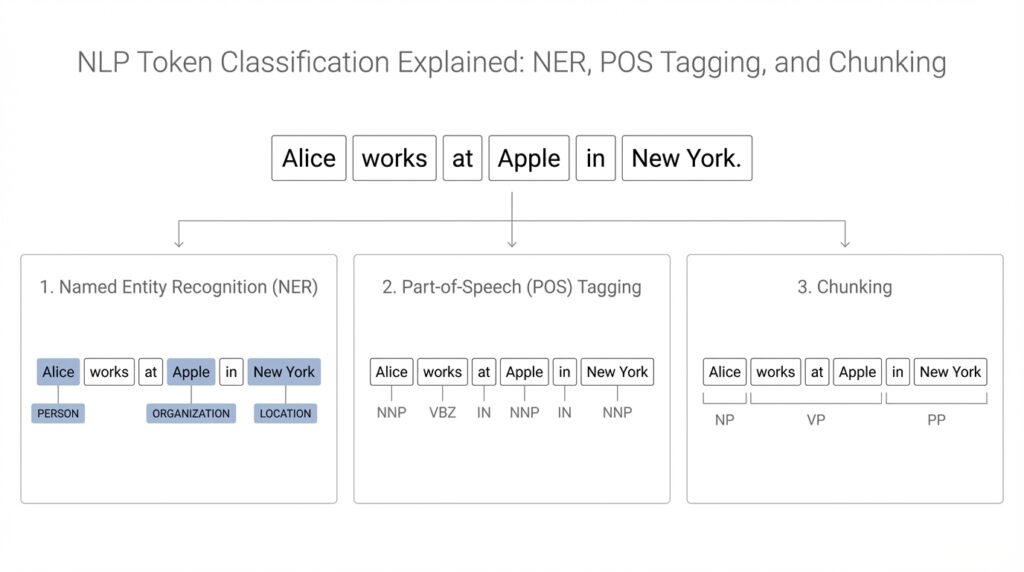Click the PERSON entity label

coord(58,413)
